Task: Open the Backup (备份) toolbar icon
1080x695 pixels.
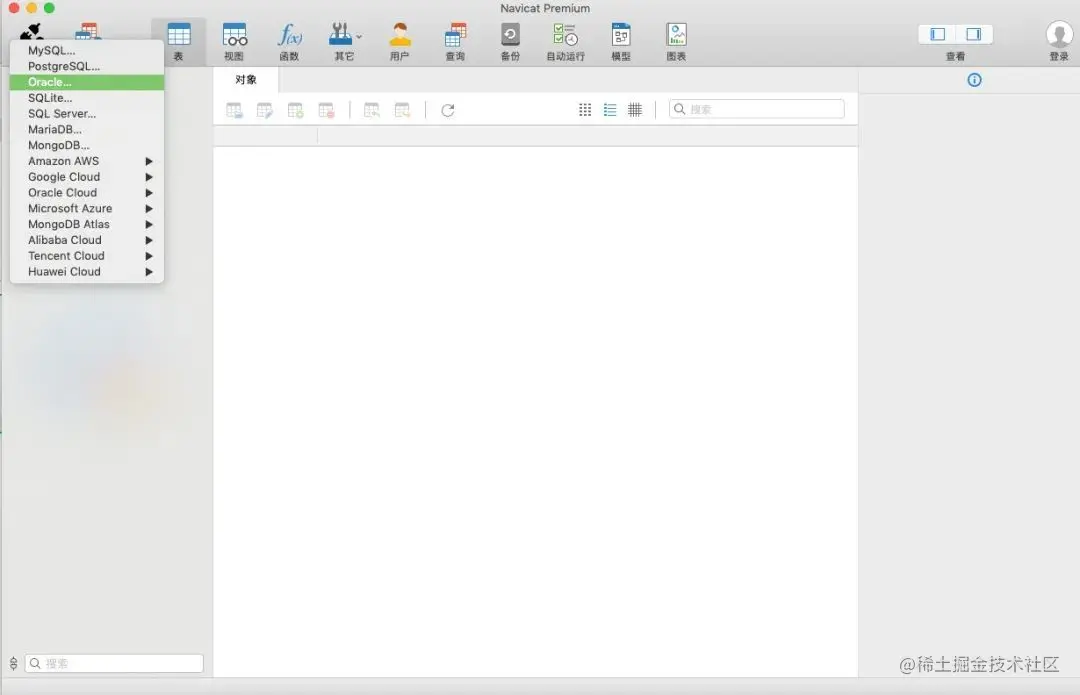Action: (x=510, y=41)
